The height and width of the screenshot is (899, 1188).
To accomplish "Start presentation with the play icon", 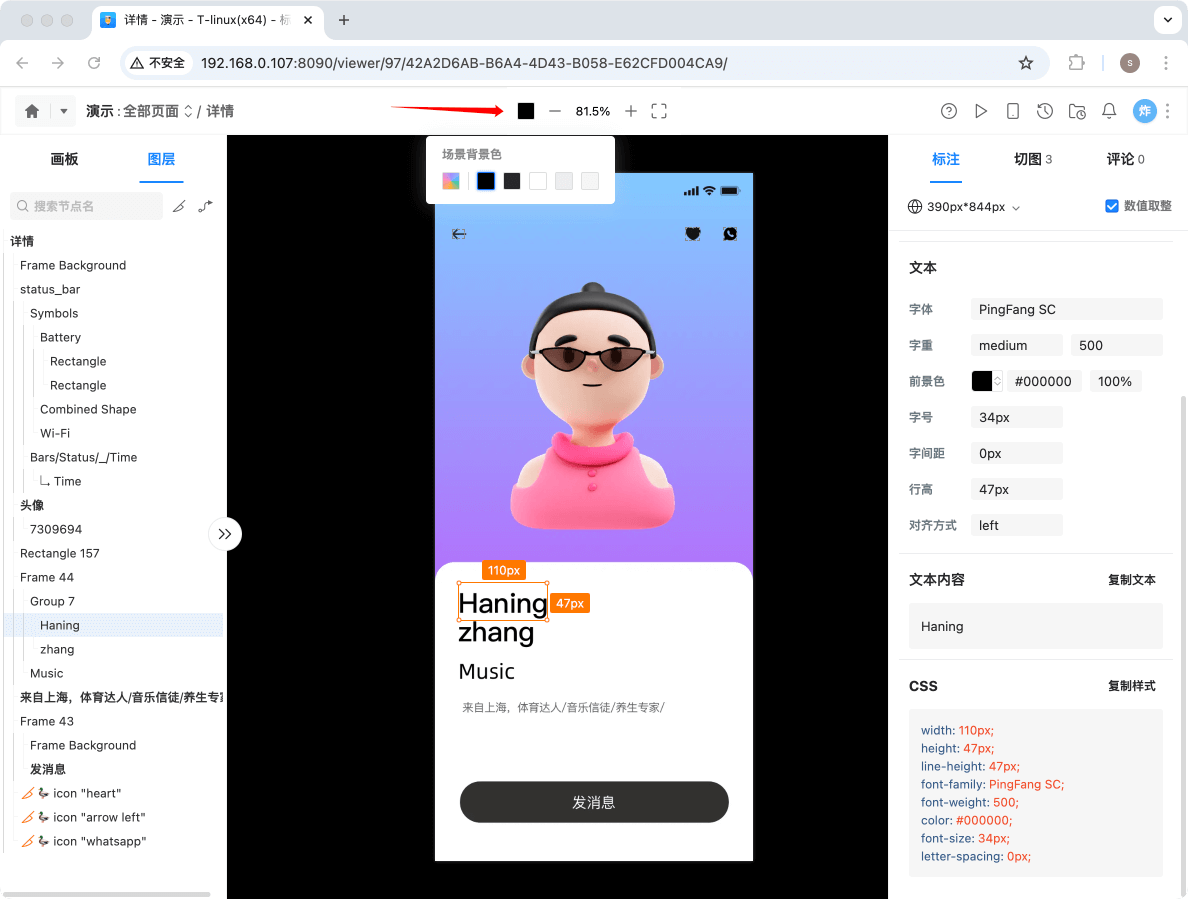I will (x=981, y=111).
